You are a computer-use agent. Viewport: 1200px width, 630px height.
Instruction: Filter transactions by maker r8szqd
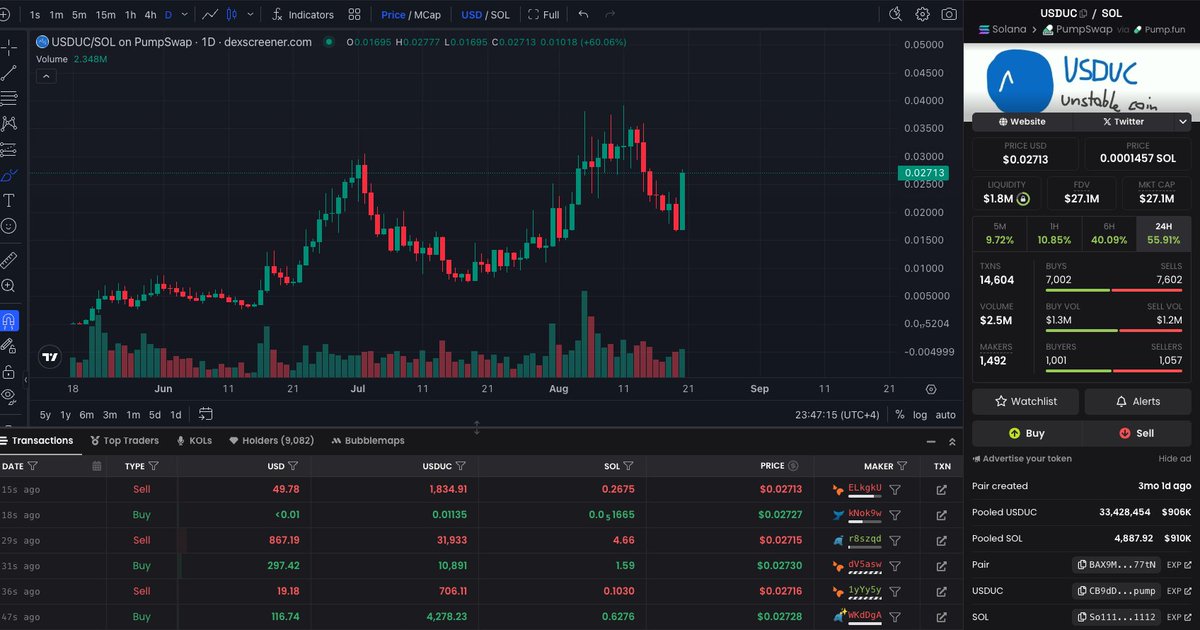point(895,542)
